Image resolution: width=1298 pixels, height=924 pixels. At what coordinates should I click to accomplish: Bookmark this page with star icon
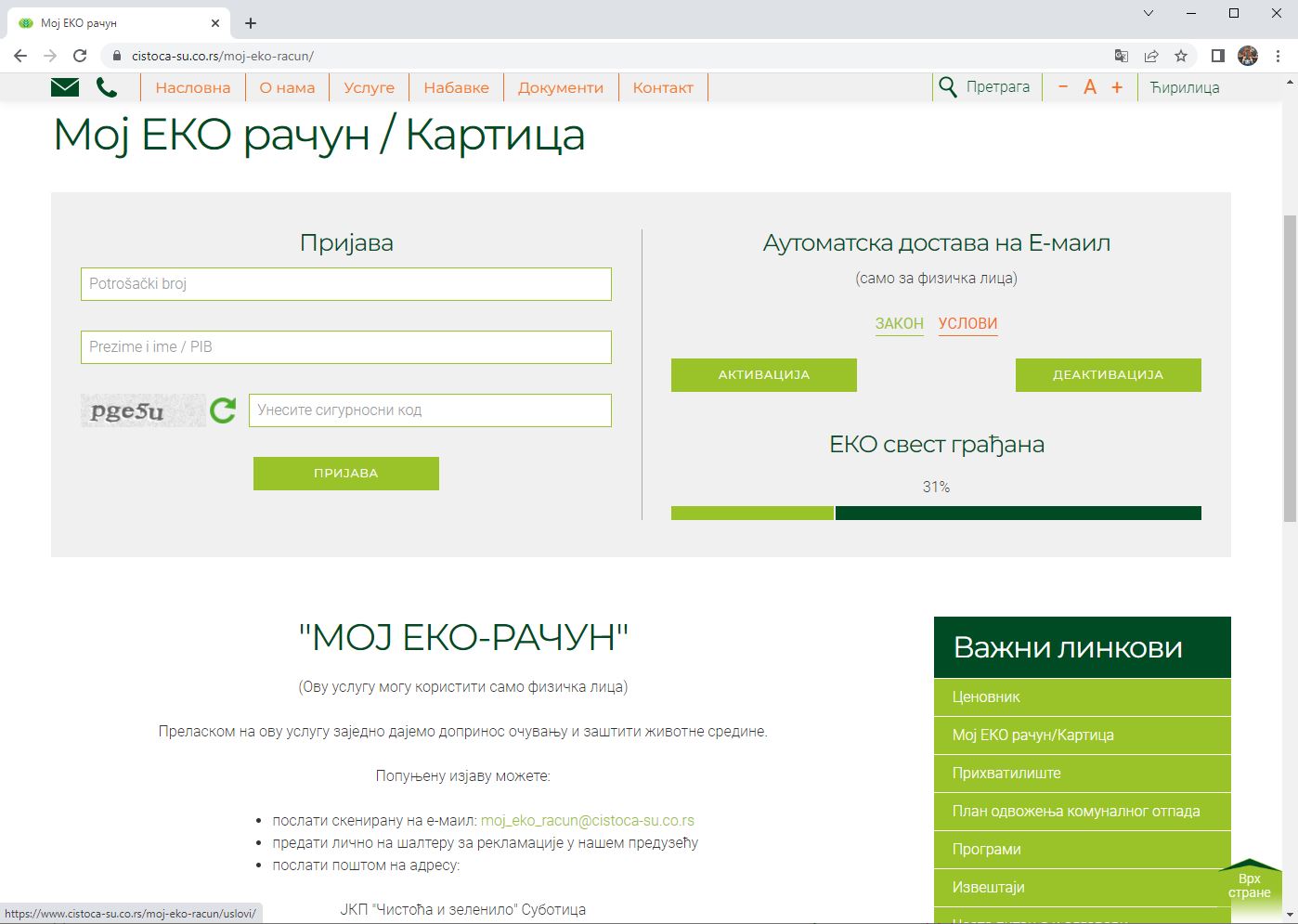pyautogui.click(x=1181, y=56)
